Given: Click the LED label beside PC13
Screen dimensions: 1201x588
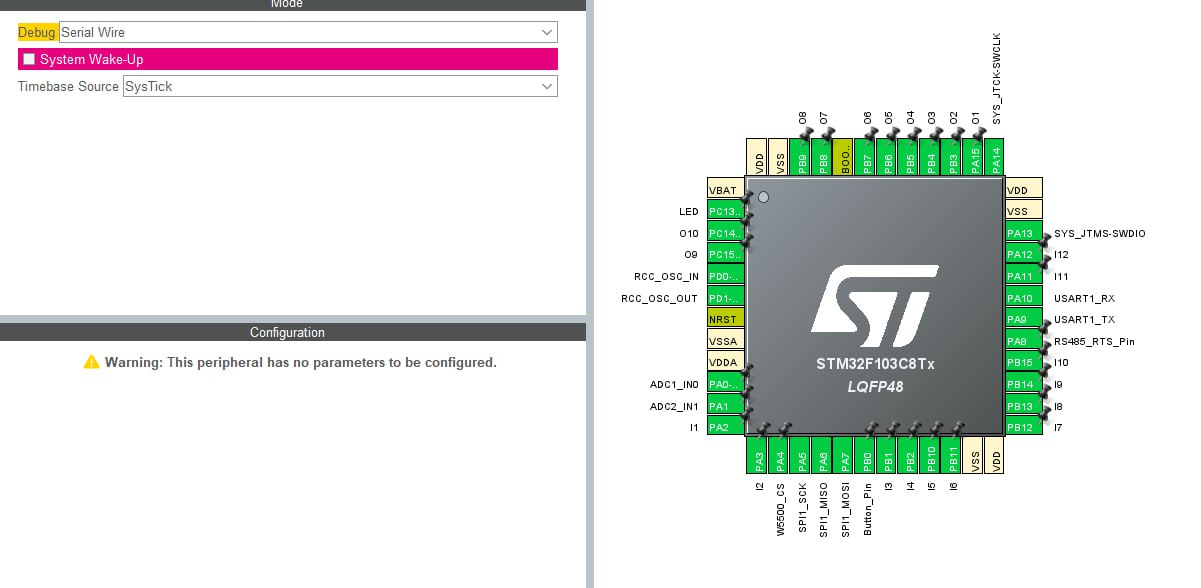Looking at the screenshot, I should pos(688,212).
